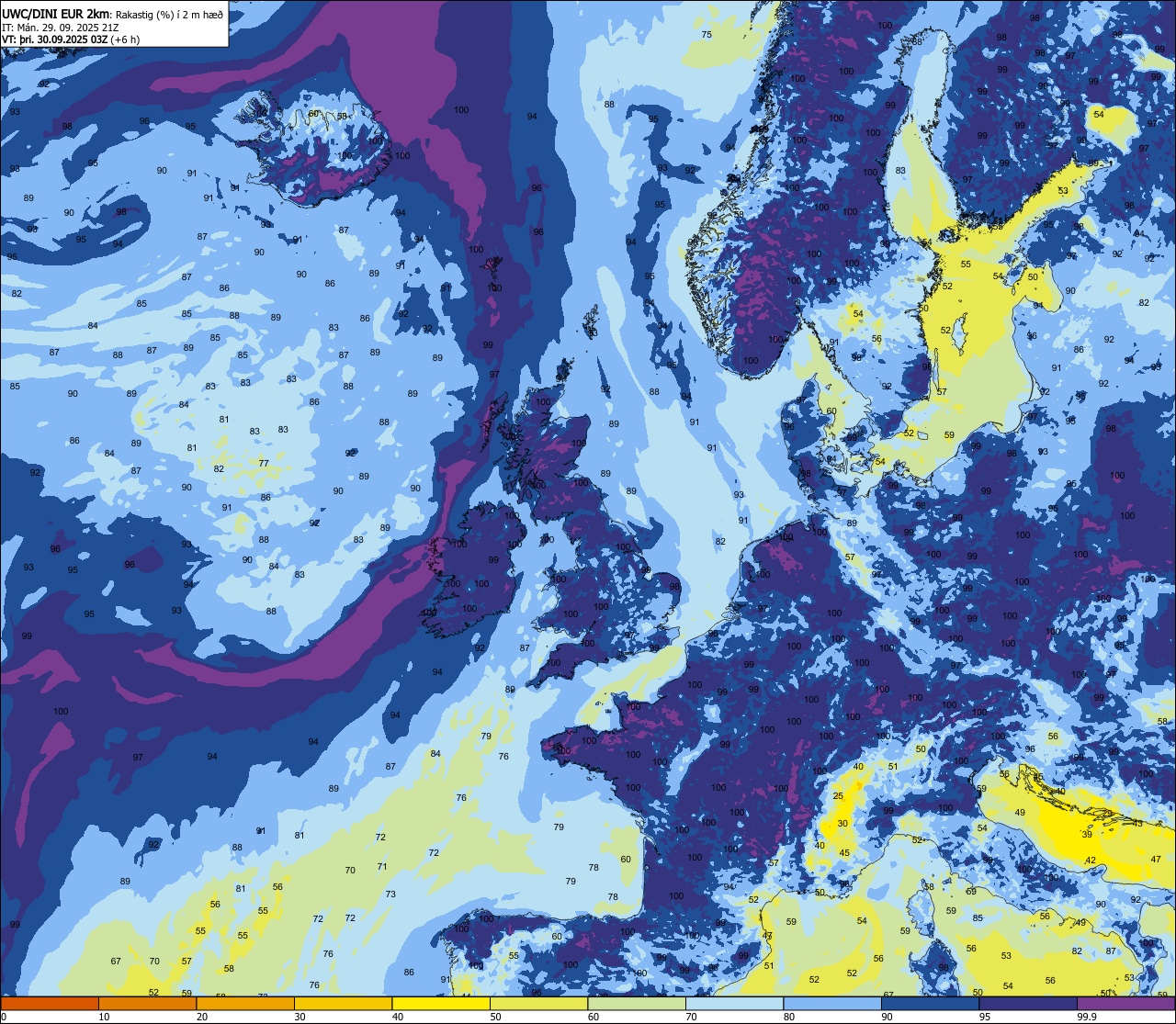Click the lowest value 25 over the Alps
The image size is (1176, 1024).
click(838, 796)
